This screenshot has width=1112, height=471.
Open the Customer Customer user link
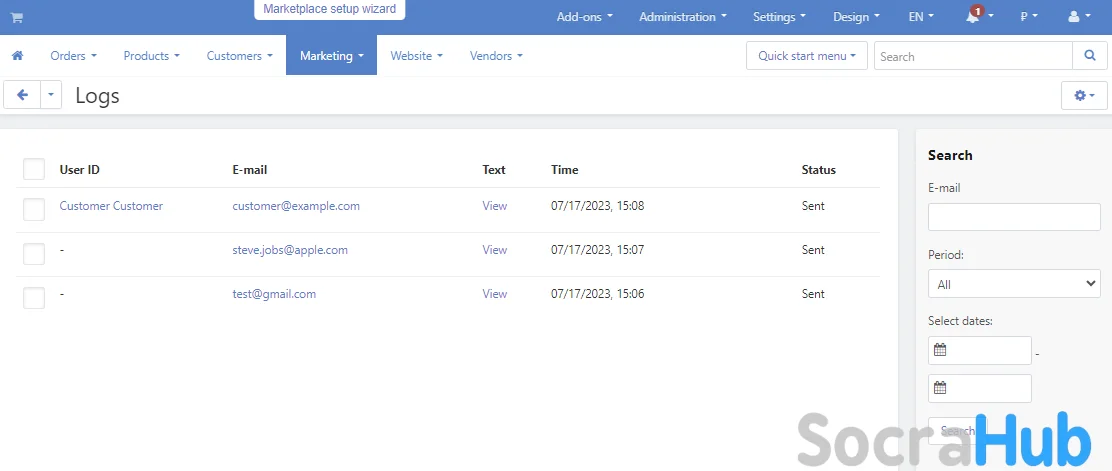pyautogui.click(x=111, y=206)
